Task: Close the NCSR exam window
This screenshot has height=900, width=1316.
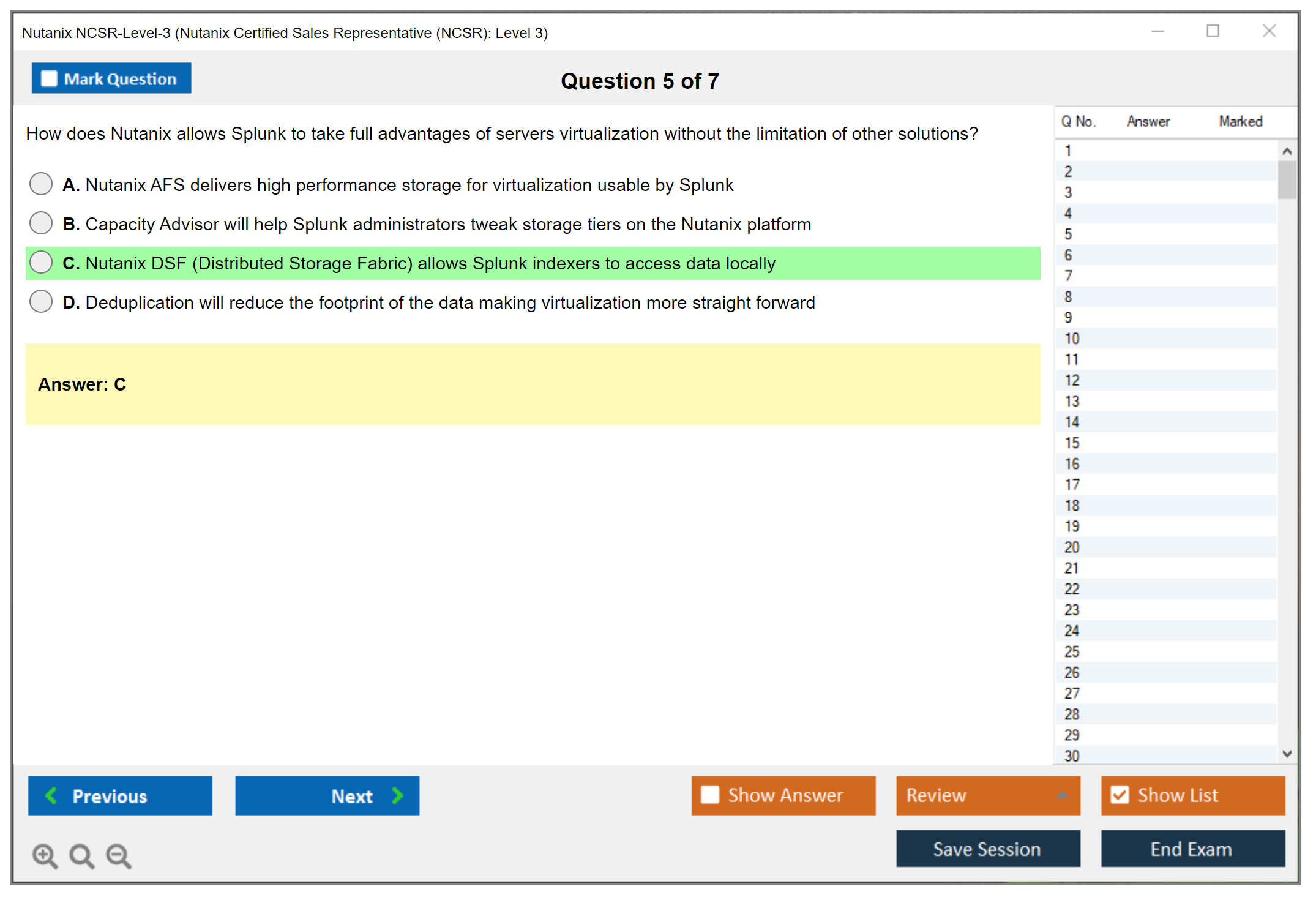Action: (x=1269, y=31)
